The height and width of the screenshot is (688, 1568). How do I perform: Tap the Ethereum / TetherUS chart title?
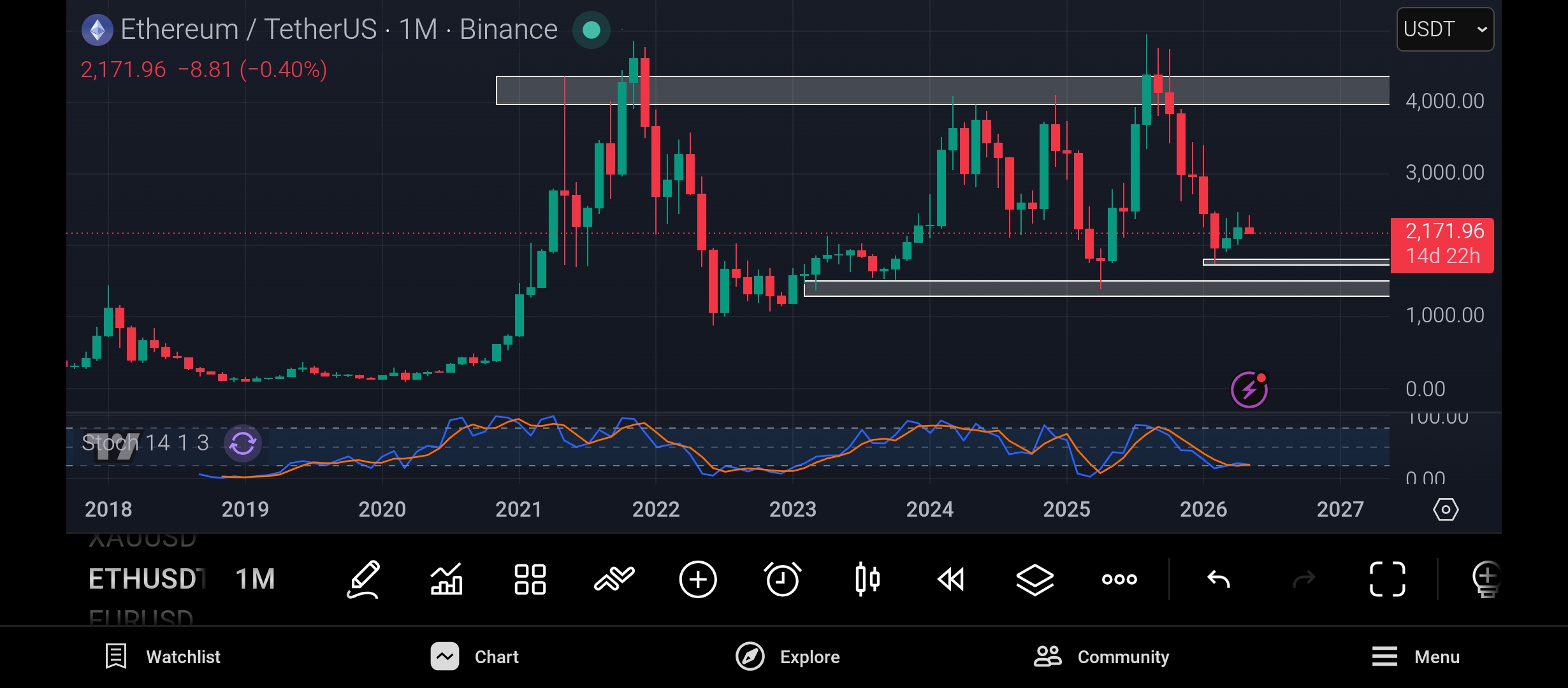pyautogui.click(x=339, y=29)
